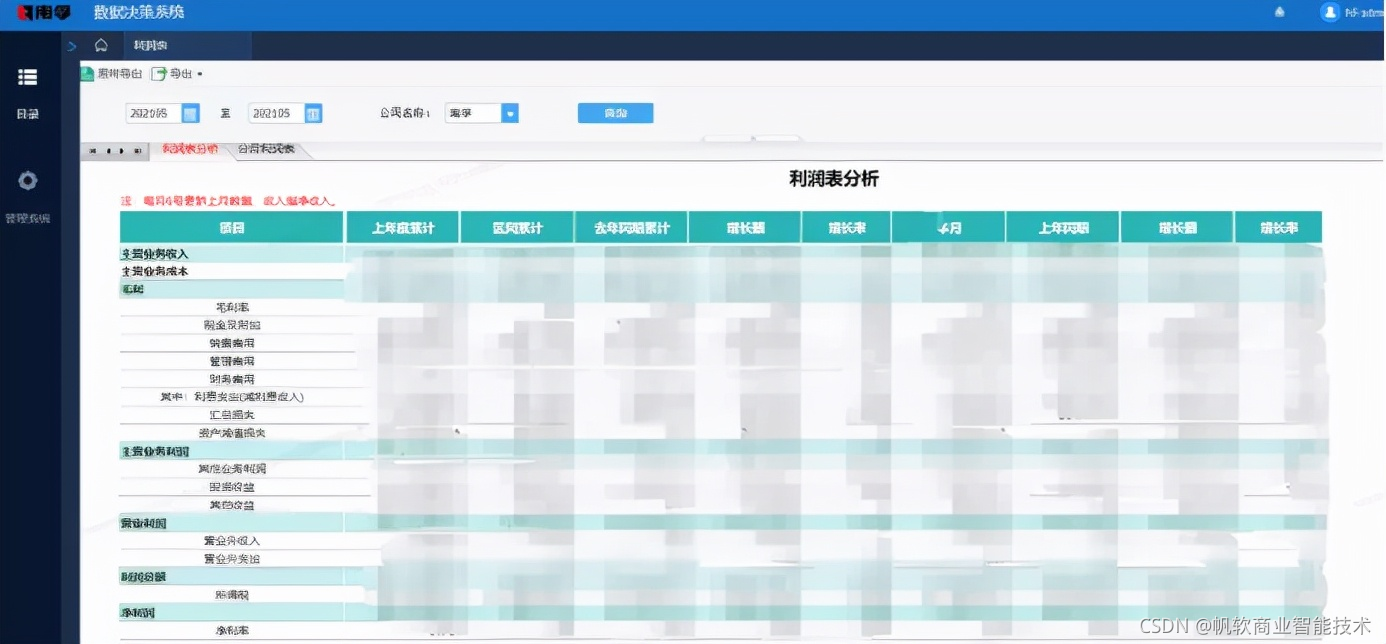
Task: Open the calendar picker for the end date
Action: click(314, 113)
